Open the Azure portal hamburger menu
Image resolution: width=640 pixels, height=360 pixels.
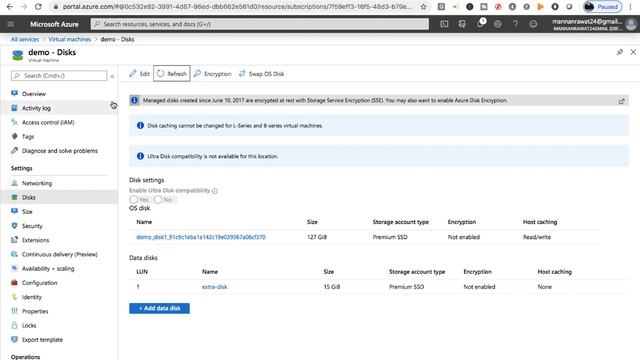(11, 24)
